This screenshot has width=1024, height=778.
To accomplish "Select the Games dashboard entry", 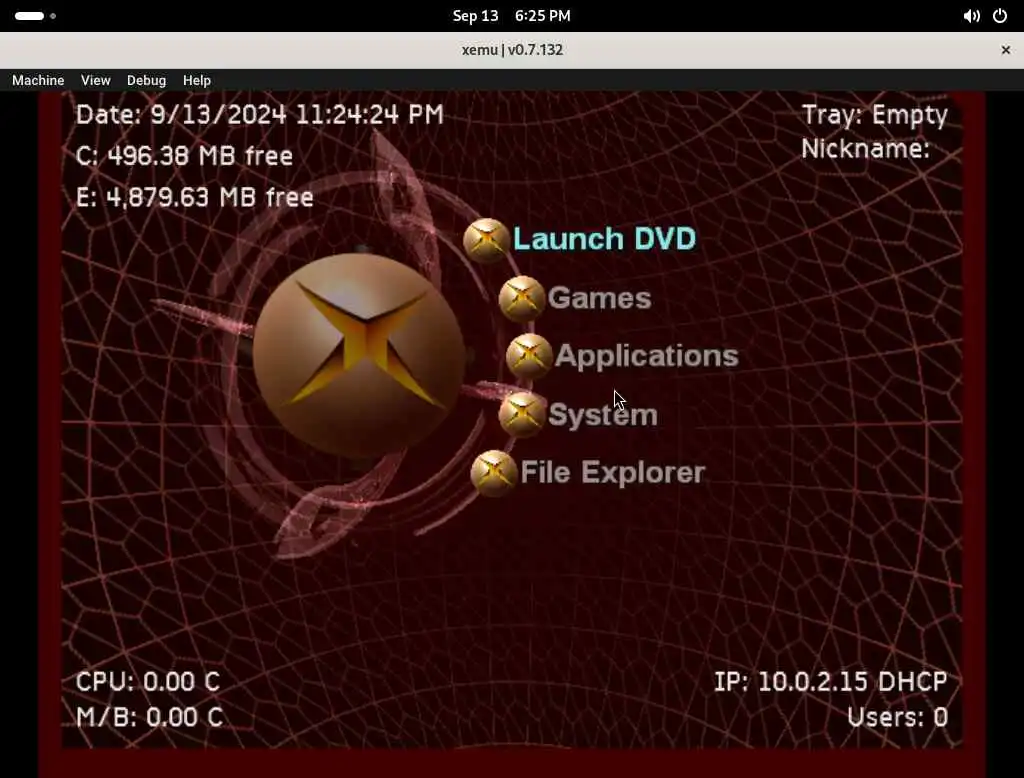I will [600, 299].
